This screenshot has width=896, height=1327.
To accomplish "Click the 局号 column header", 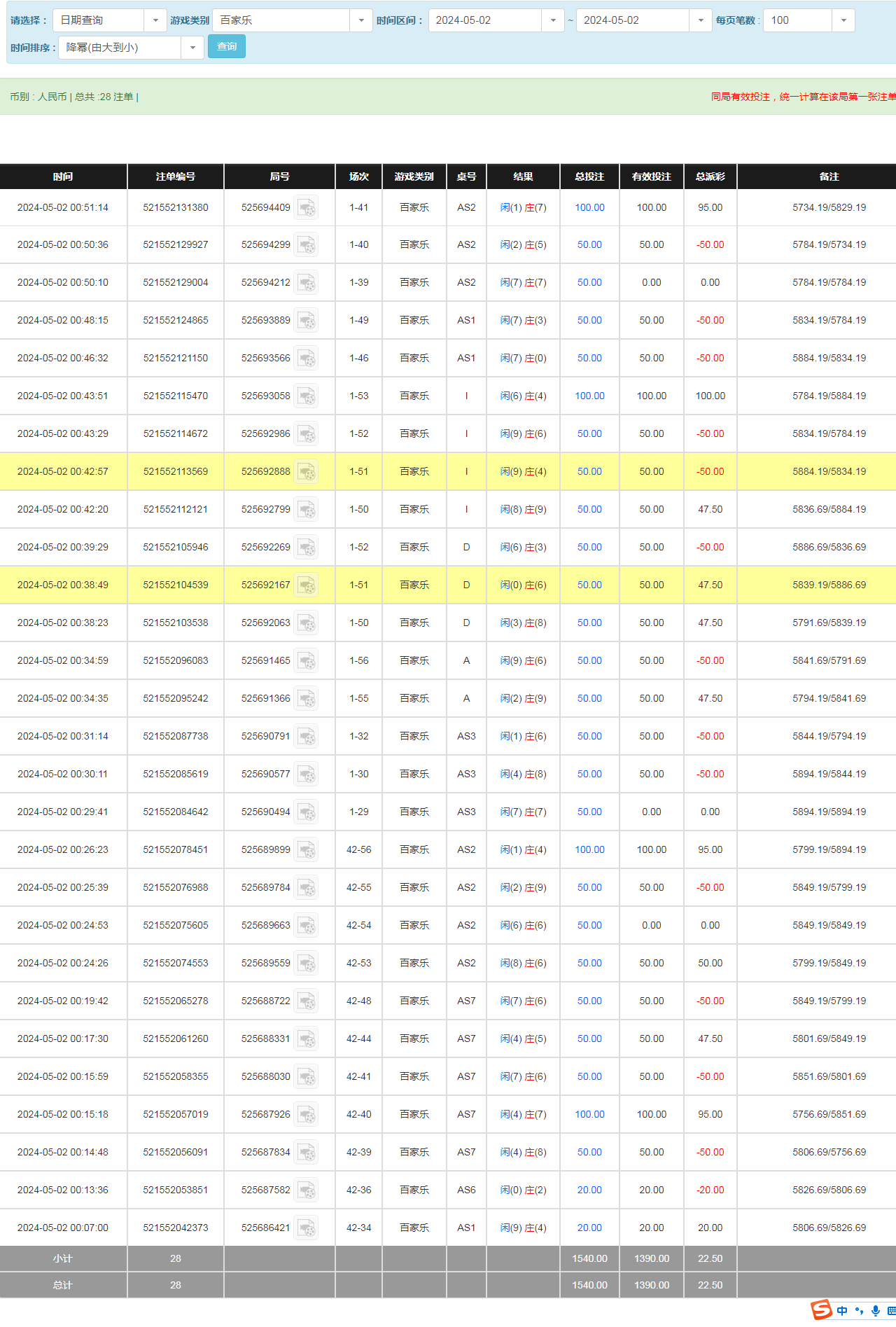I will point(279,176).
